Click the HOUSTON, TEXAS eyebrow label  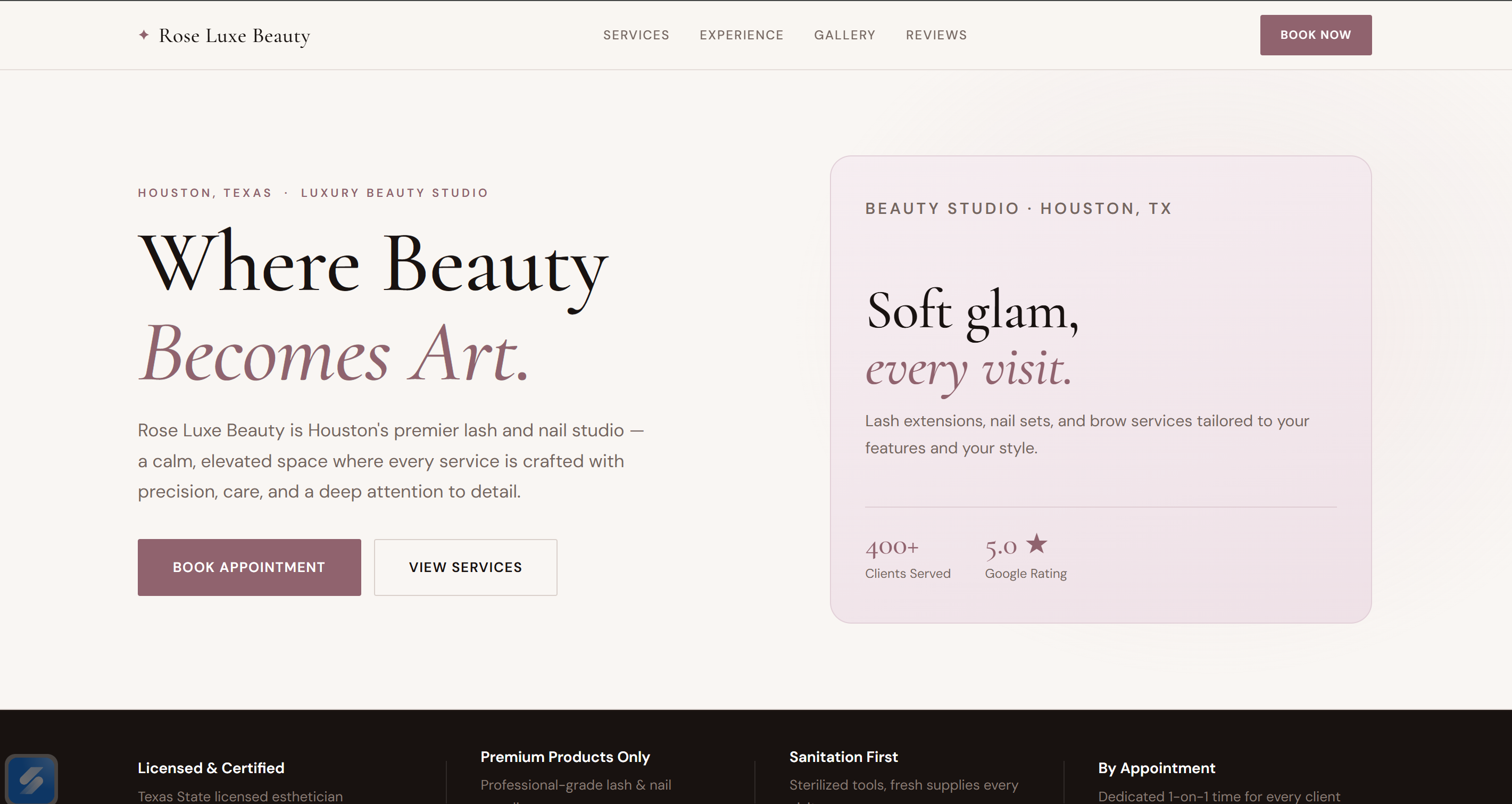coord(204,192)
